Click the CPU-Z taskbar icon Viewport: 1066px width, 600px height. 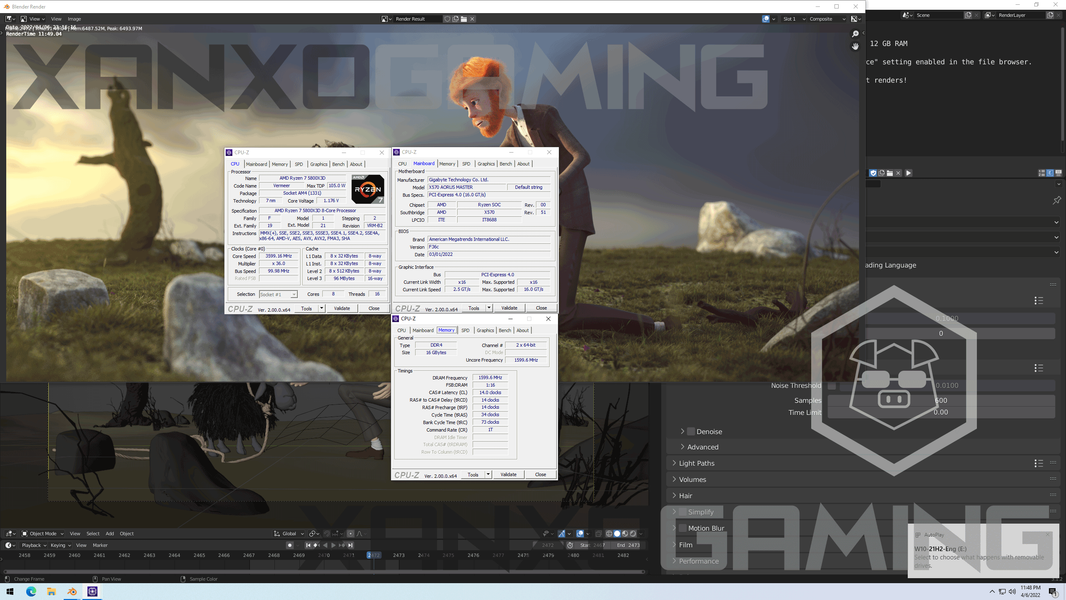click(x=92, y=591)
